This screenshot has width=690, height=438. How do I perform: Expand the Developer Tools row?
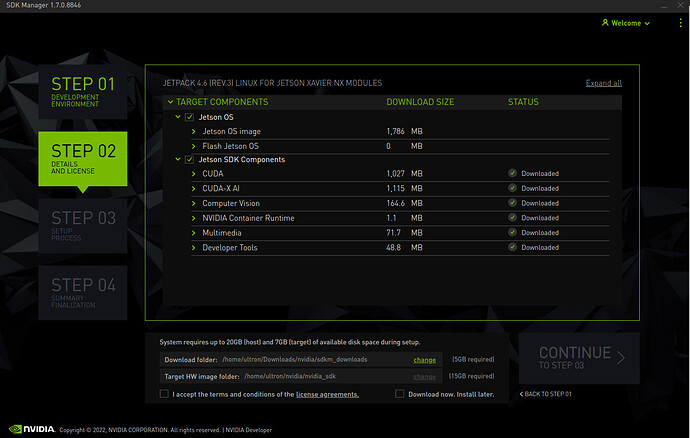[x=194, y=247]
